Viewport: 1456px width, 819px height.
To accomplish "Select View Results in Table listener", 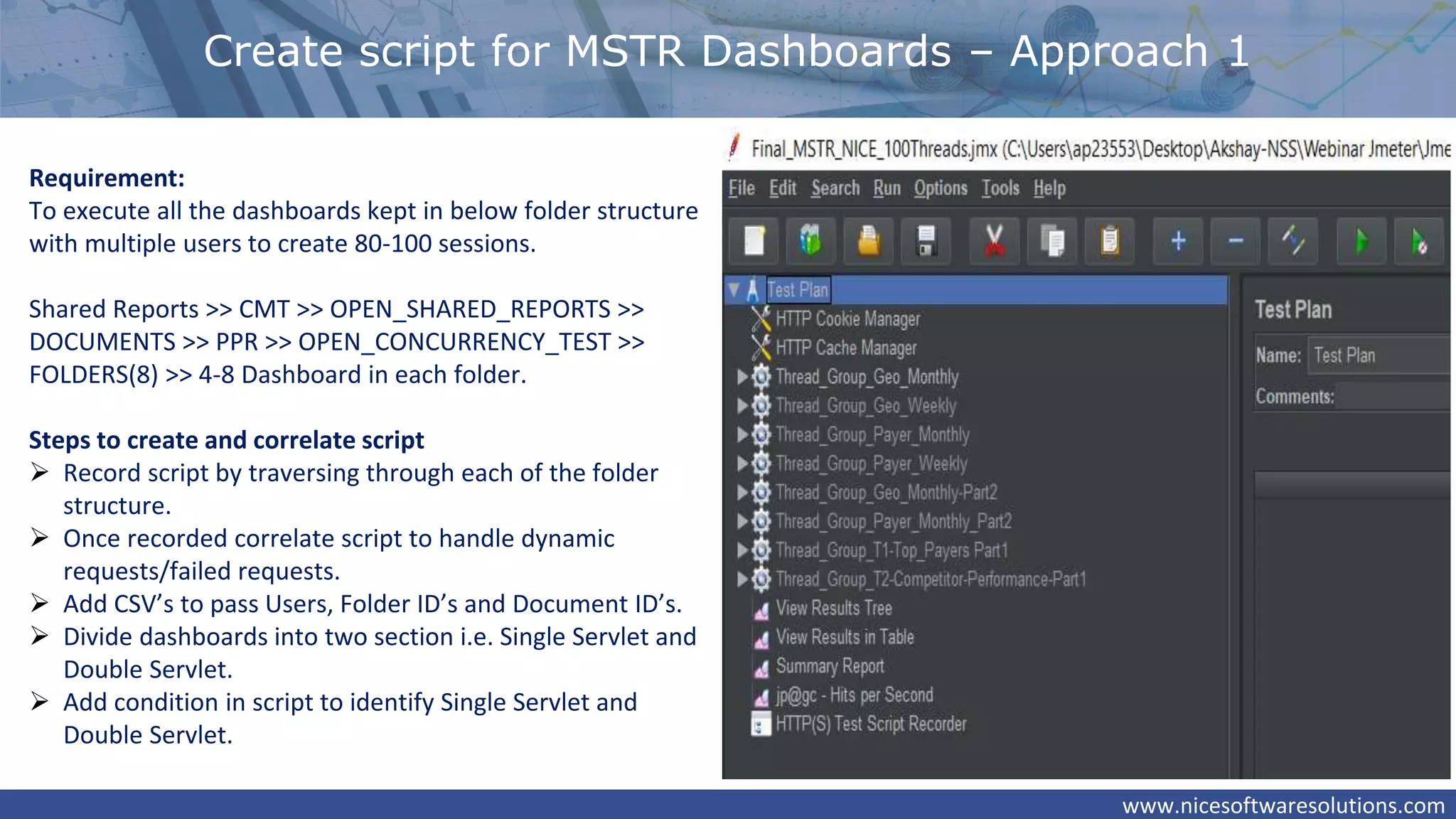I will [x=845, y=638].
